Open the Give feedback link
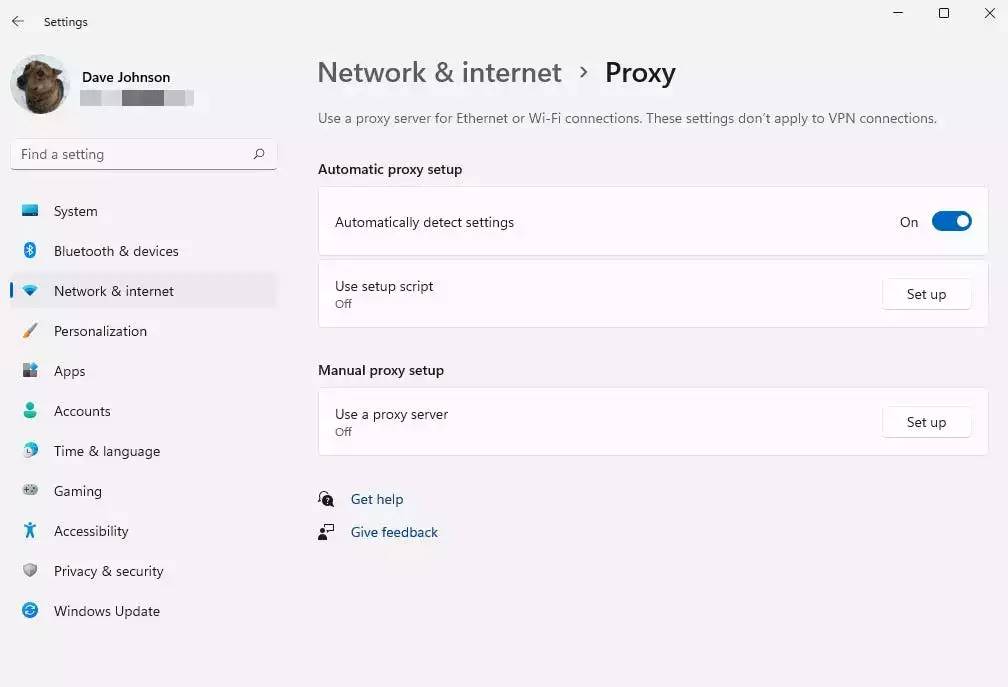This screenshot has height=687, width=1008. [394, 532]
